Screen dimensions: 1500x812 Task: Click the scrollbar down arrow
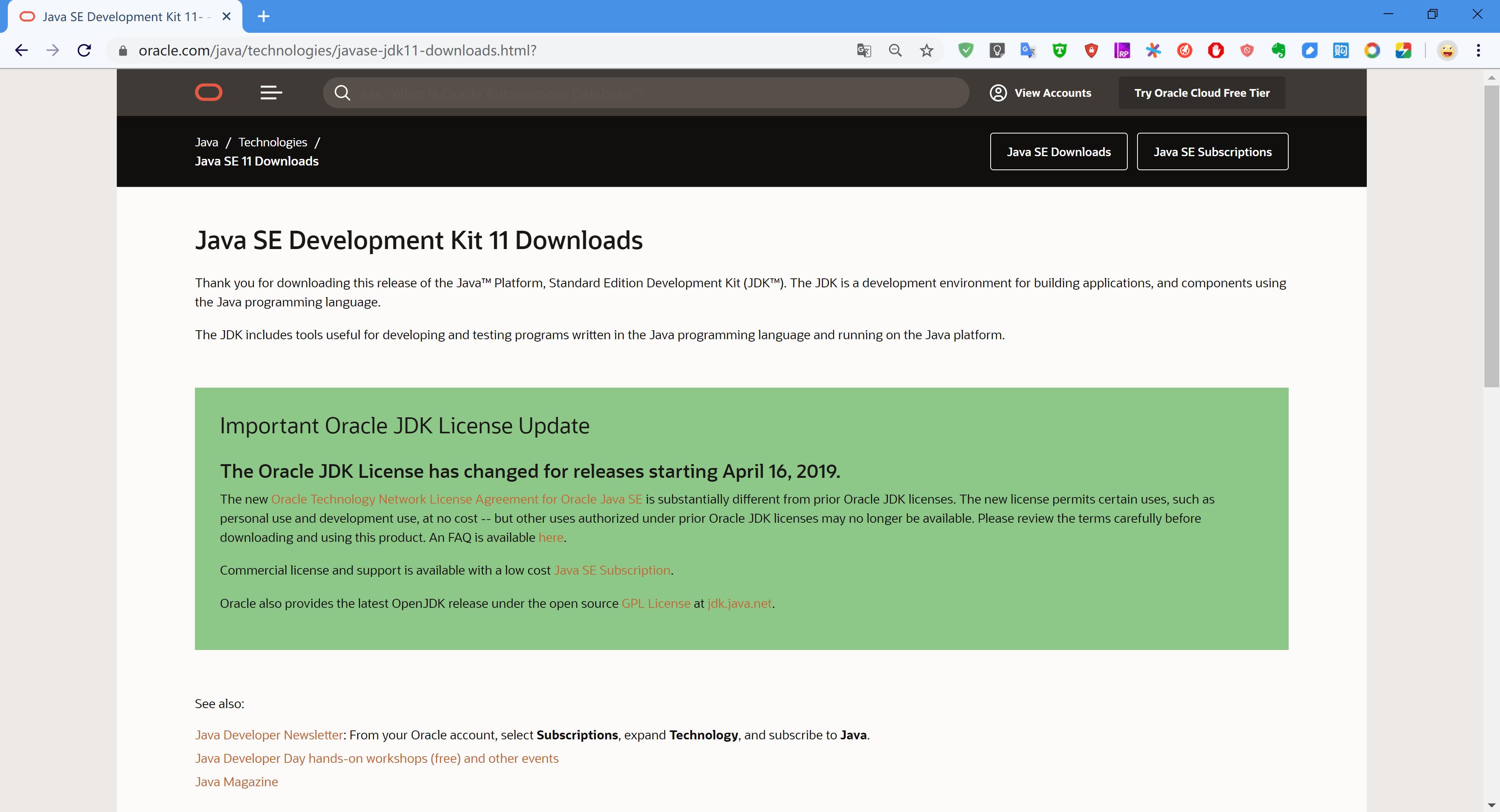point(1491,805)
